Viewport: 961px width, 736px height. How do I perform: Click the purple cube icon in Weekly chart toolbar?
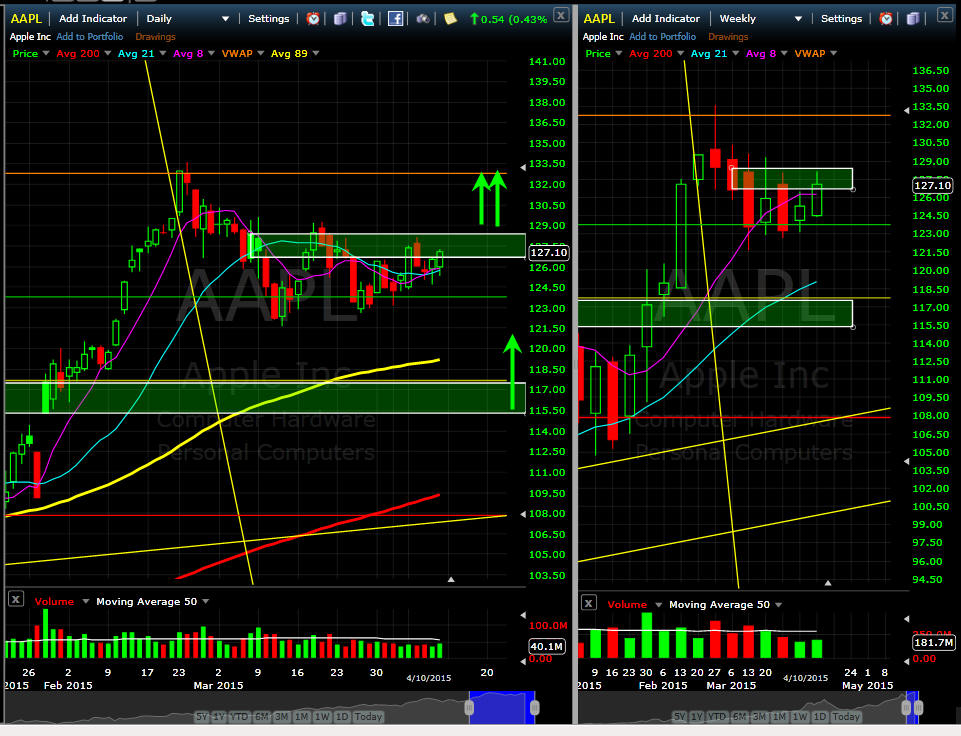913,18
